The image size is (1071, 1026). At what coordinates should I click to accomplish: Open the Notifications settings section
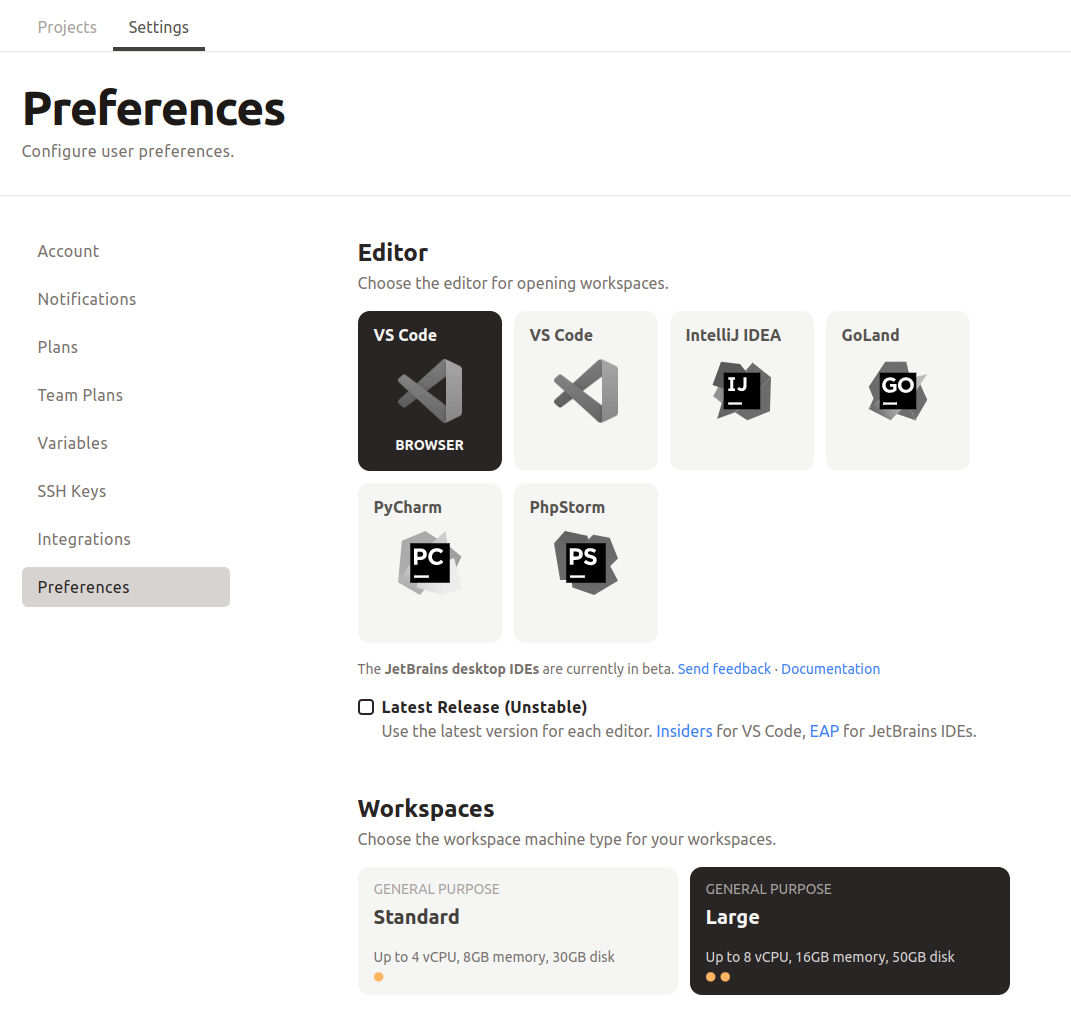87,299
